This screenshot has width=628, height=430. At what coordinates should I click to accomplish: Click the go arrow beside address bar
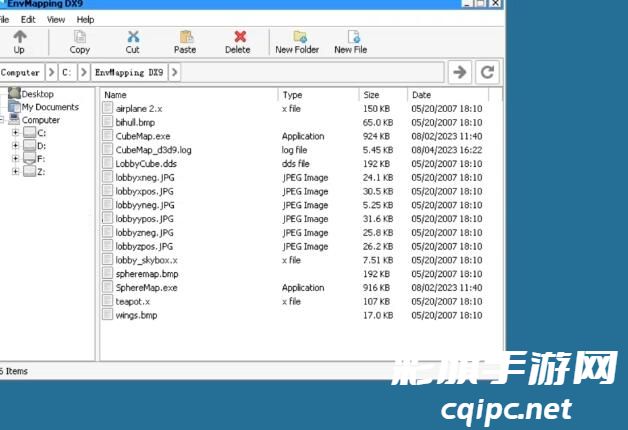(459, 72)
